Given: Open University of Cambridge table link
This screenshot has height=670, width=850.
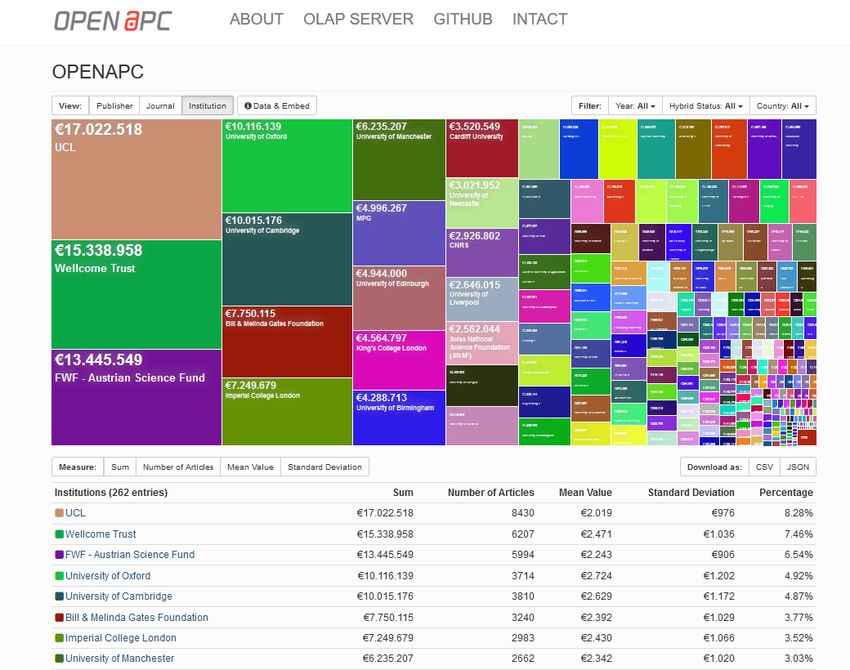Looking at the screenshot, I should [119, 596].
